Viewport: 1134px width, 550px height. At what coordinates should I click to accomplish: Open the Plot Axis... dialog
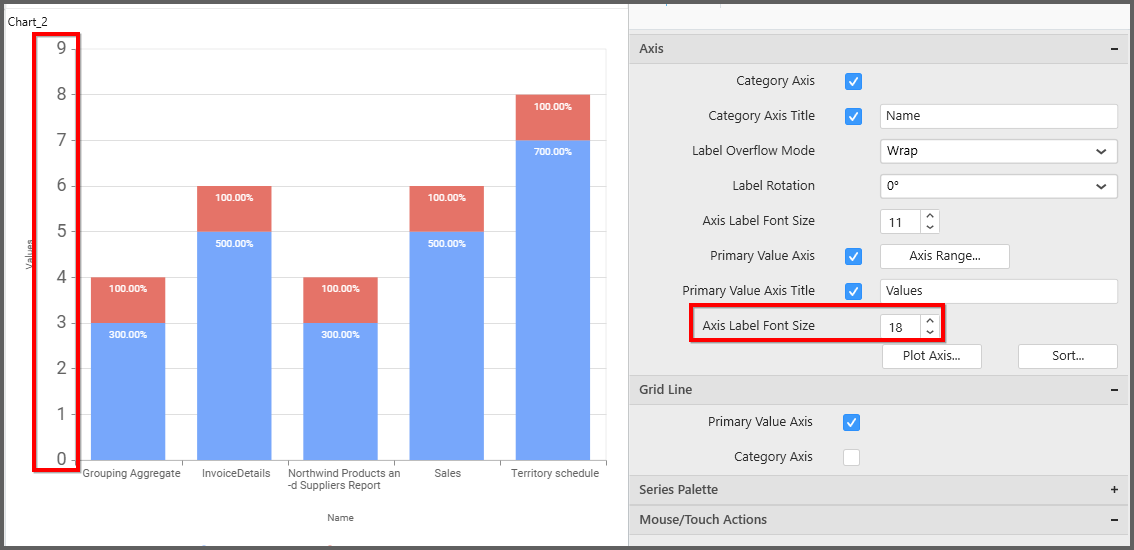coord(932,356)
